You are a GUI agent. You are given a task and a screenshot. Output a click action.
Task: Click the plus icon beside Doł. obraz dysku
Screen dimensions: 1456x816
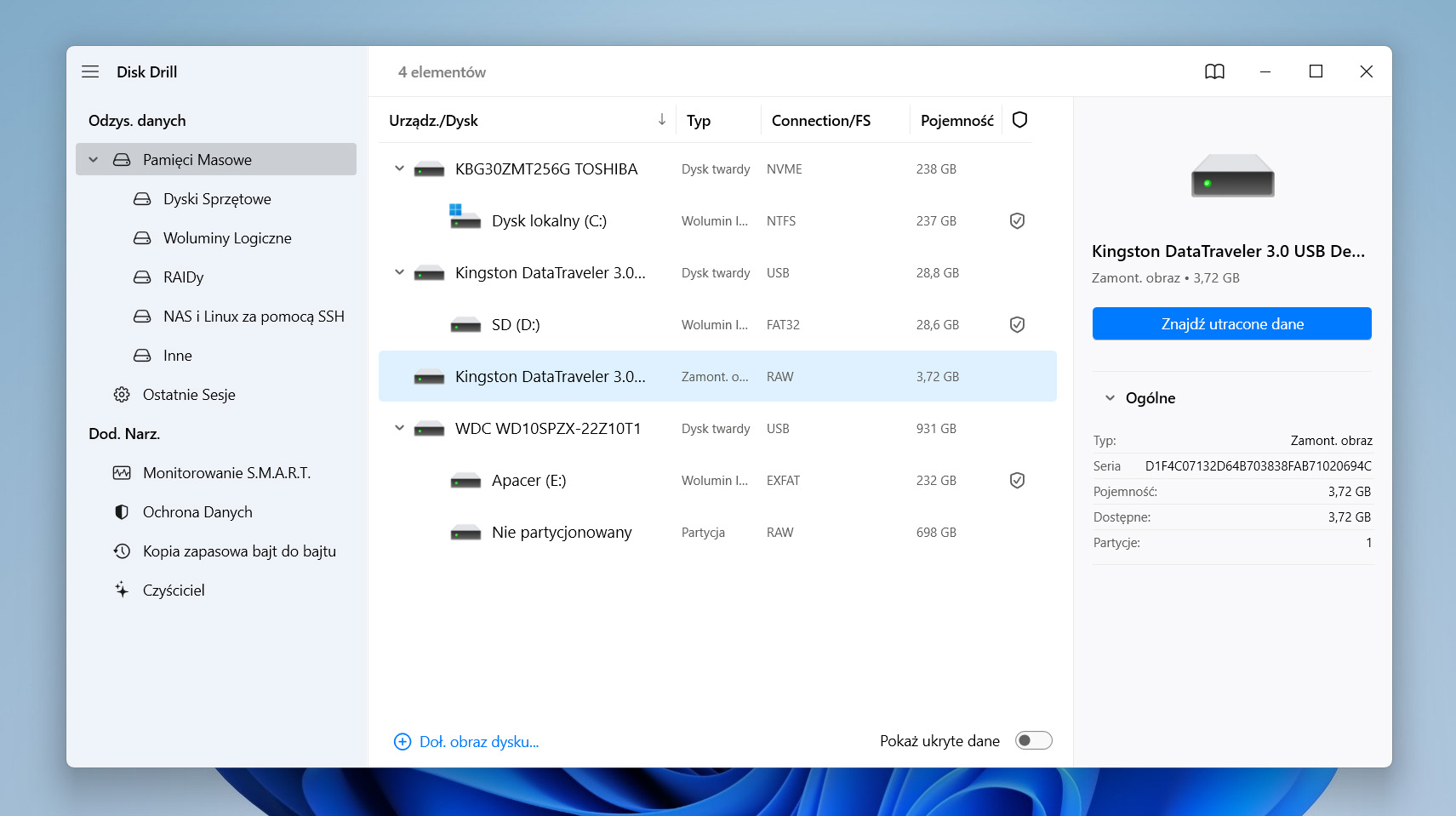(x=403, y=742)
